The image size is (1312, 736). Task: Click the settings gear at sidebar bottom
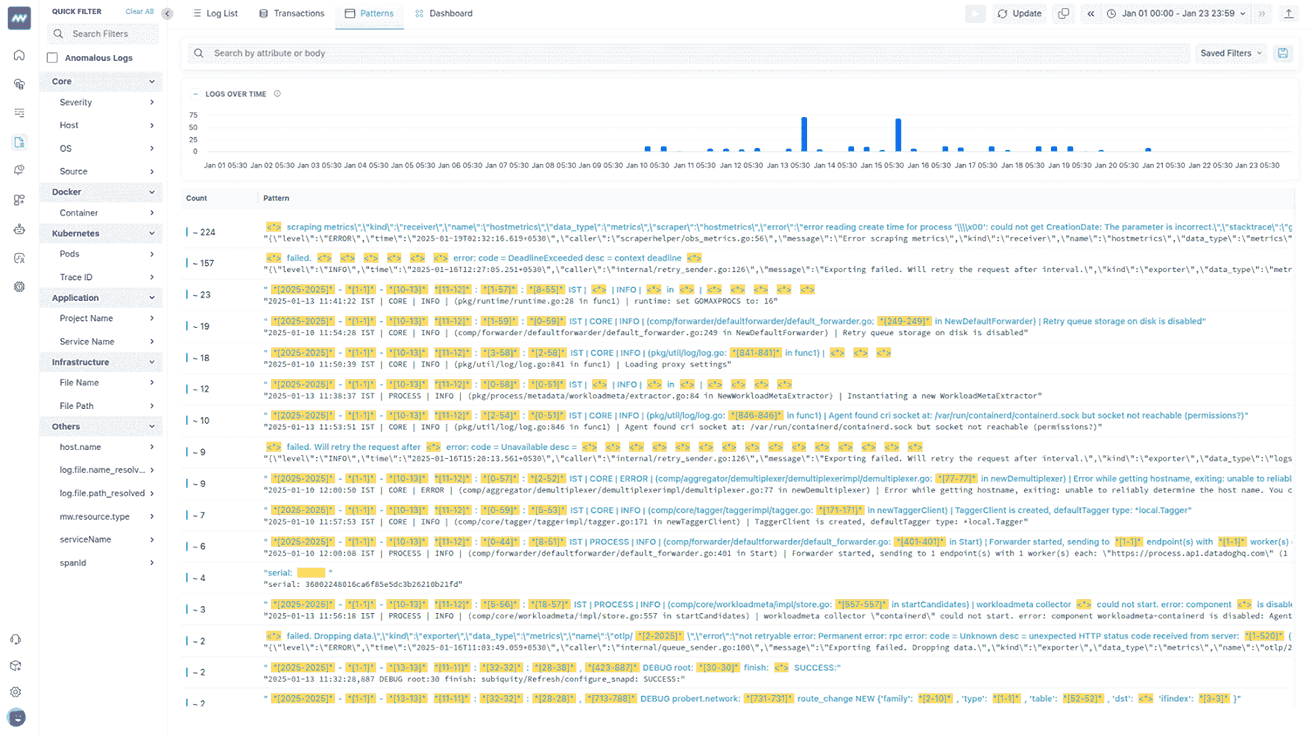coord(18,691)
